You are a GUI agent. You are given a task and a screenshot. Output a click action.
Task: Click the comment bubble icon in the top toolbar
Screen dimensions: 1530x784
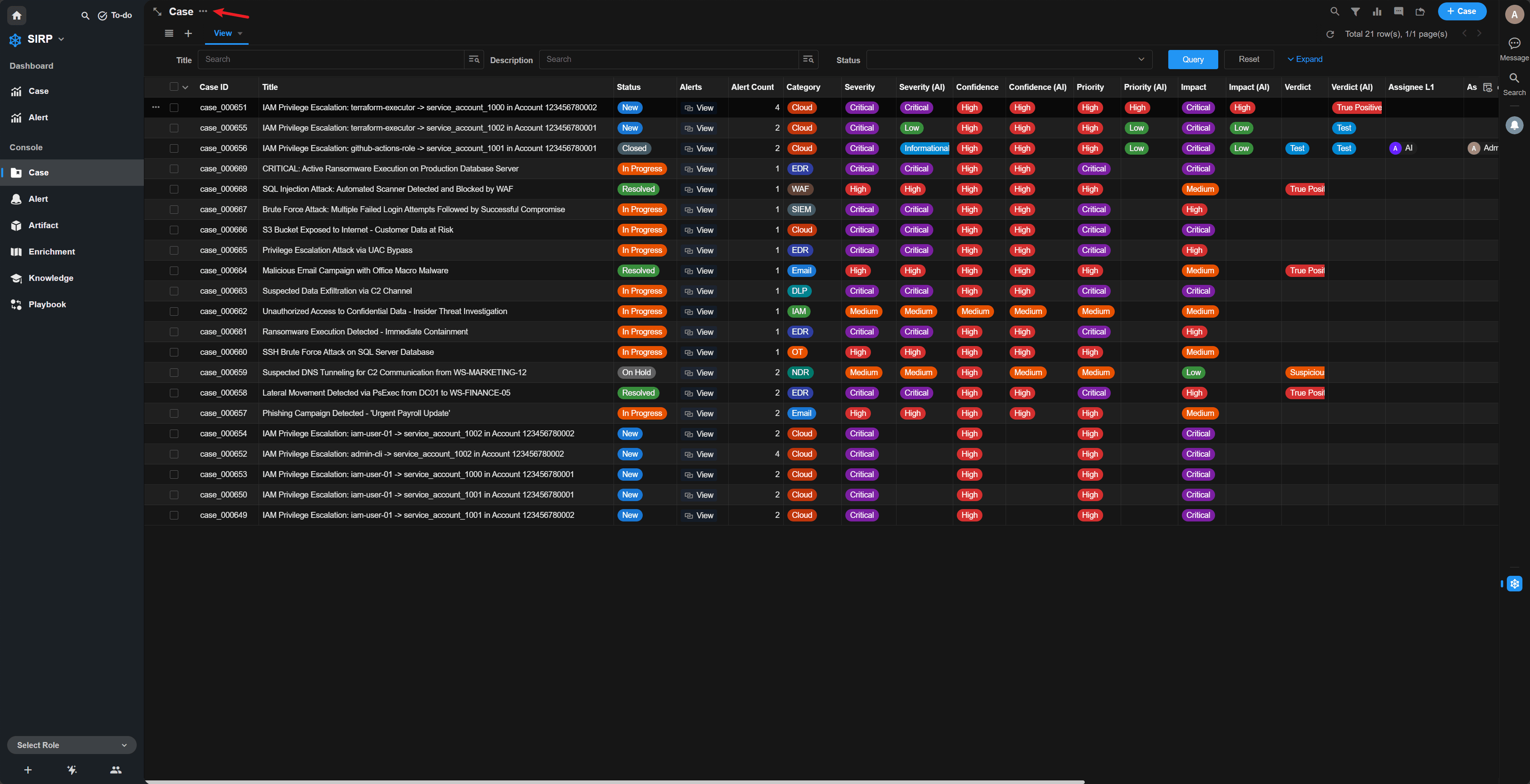[1399, 11]
